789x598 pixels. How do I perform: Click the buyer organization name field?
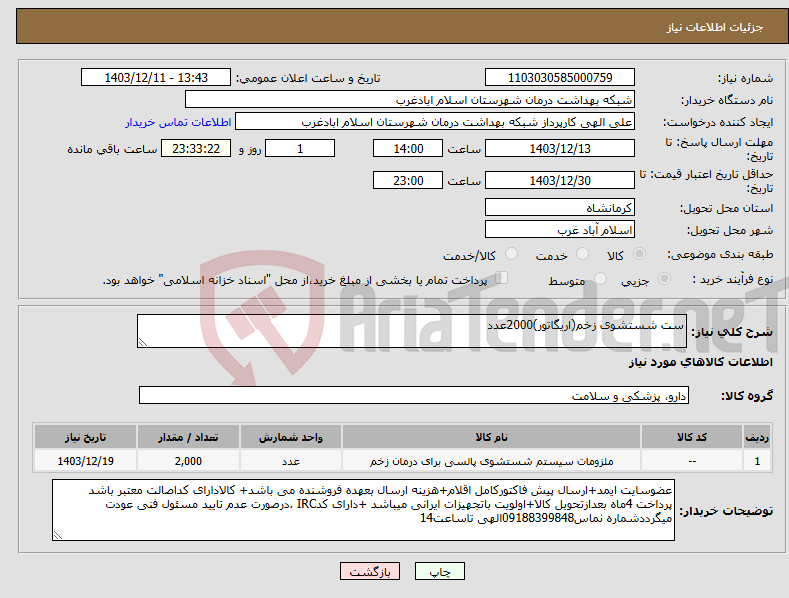click(410, 100)
